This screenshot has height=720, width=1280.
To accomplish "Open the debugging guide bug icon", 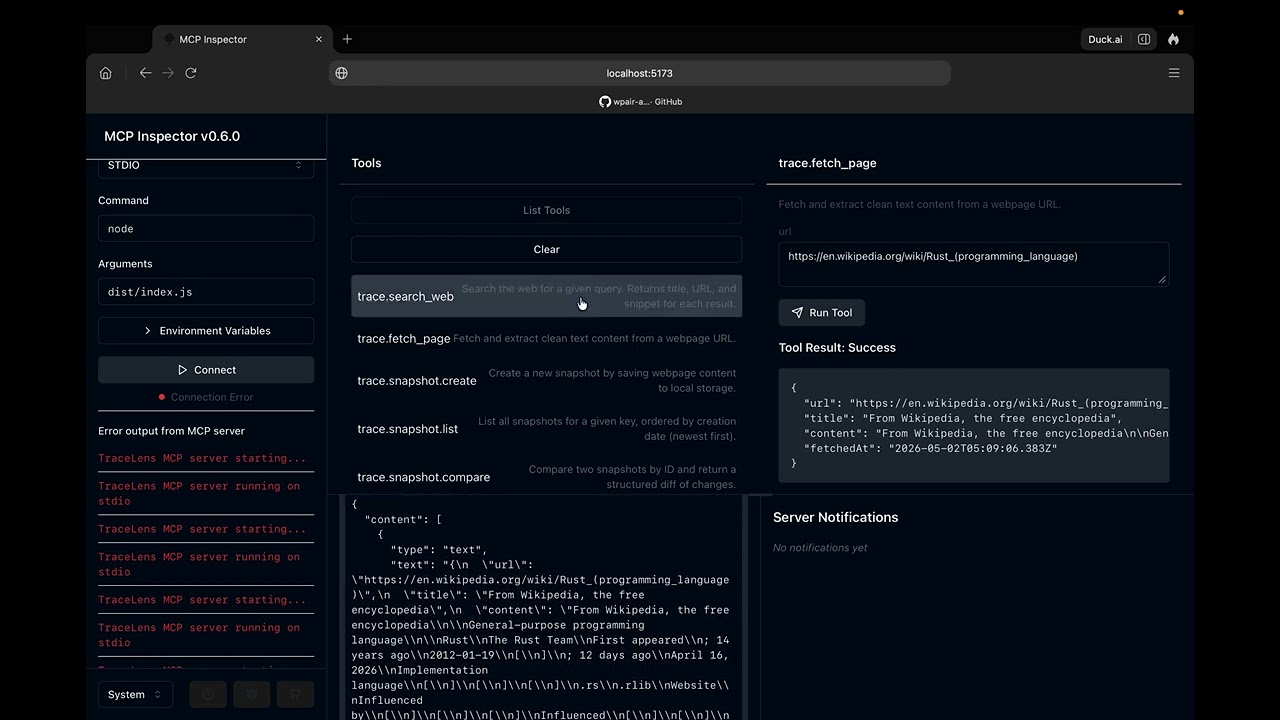I will coord(252,695).
